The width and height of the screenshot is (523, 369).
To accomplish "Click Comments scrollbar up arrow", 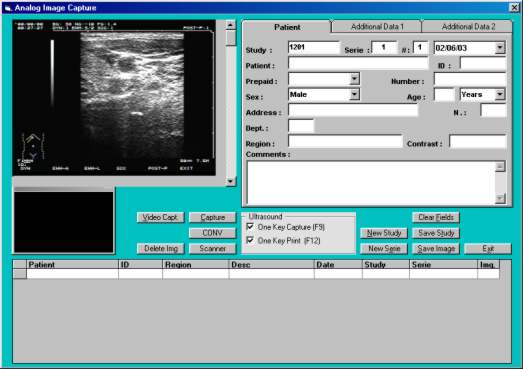I will tap(500, 166).
